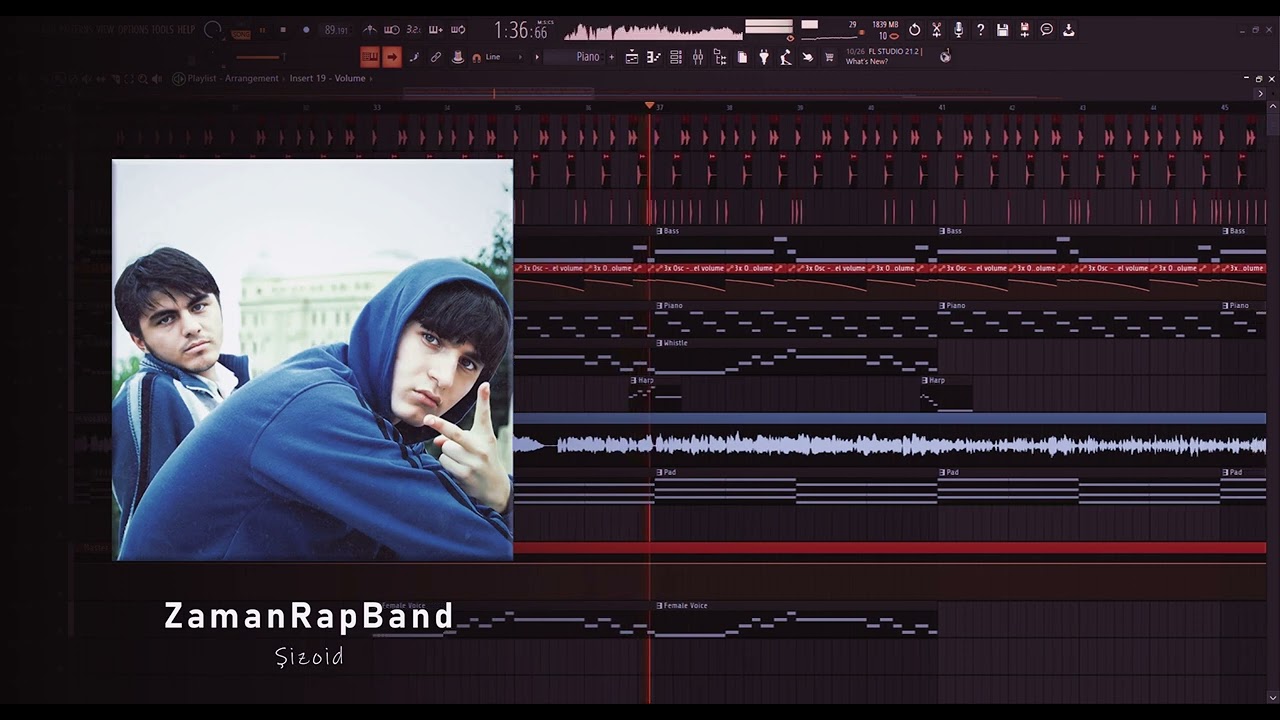Viewport: 1280px width, 720px height.
Task: Click the project page icon
Action: (x=742, y=57)
